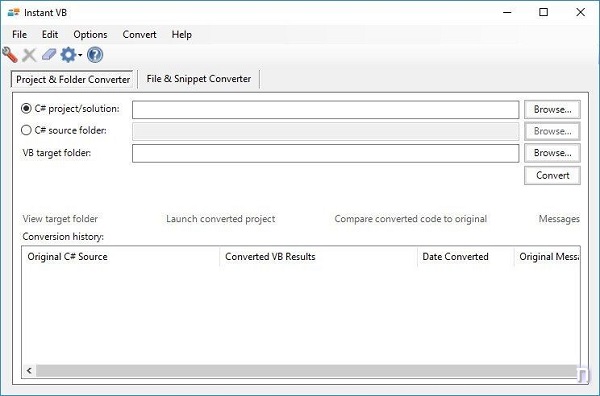Screen dimensions: 600x396
Task: Sort by the Original C# Source column
Action: click(121, 257)
